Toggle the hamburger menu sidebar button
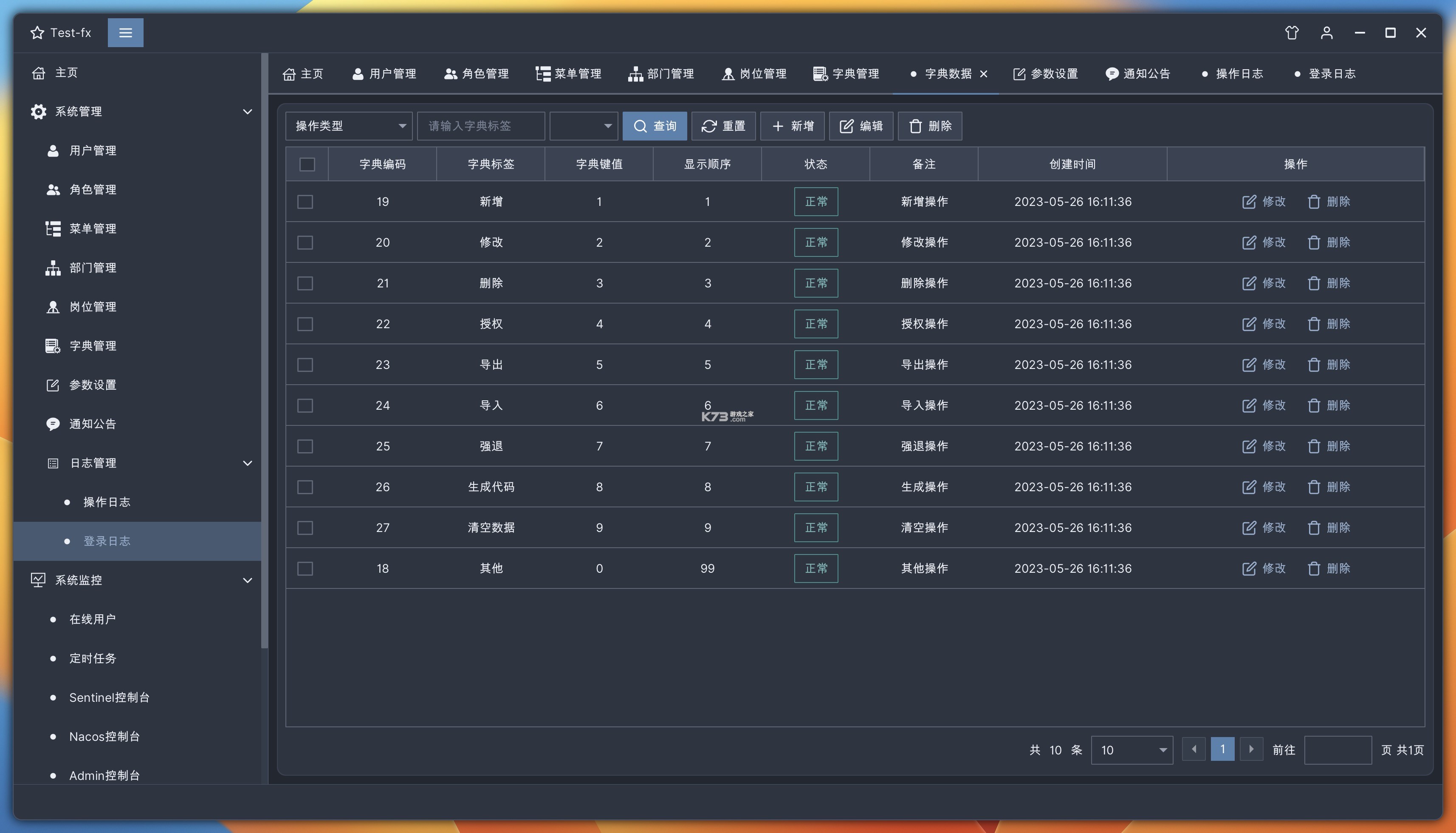 point(125,33)
